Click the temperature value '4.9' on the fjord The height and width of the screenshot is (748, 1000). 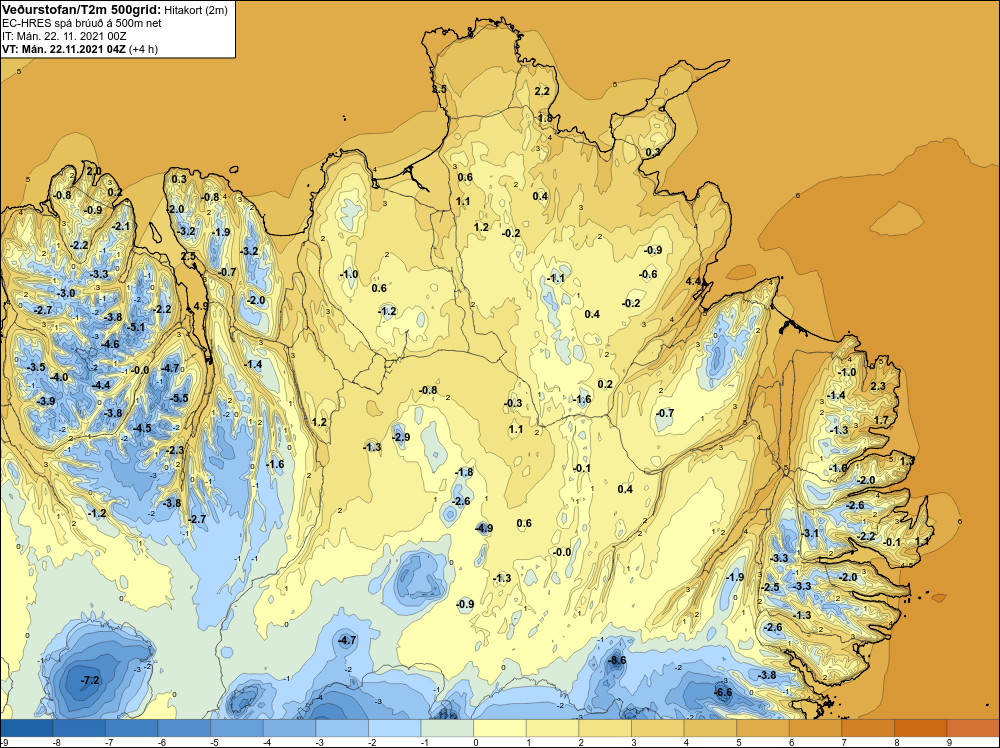(201, 306)
